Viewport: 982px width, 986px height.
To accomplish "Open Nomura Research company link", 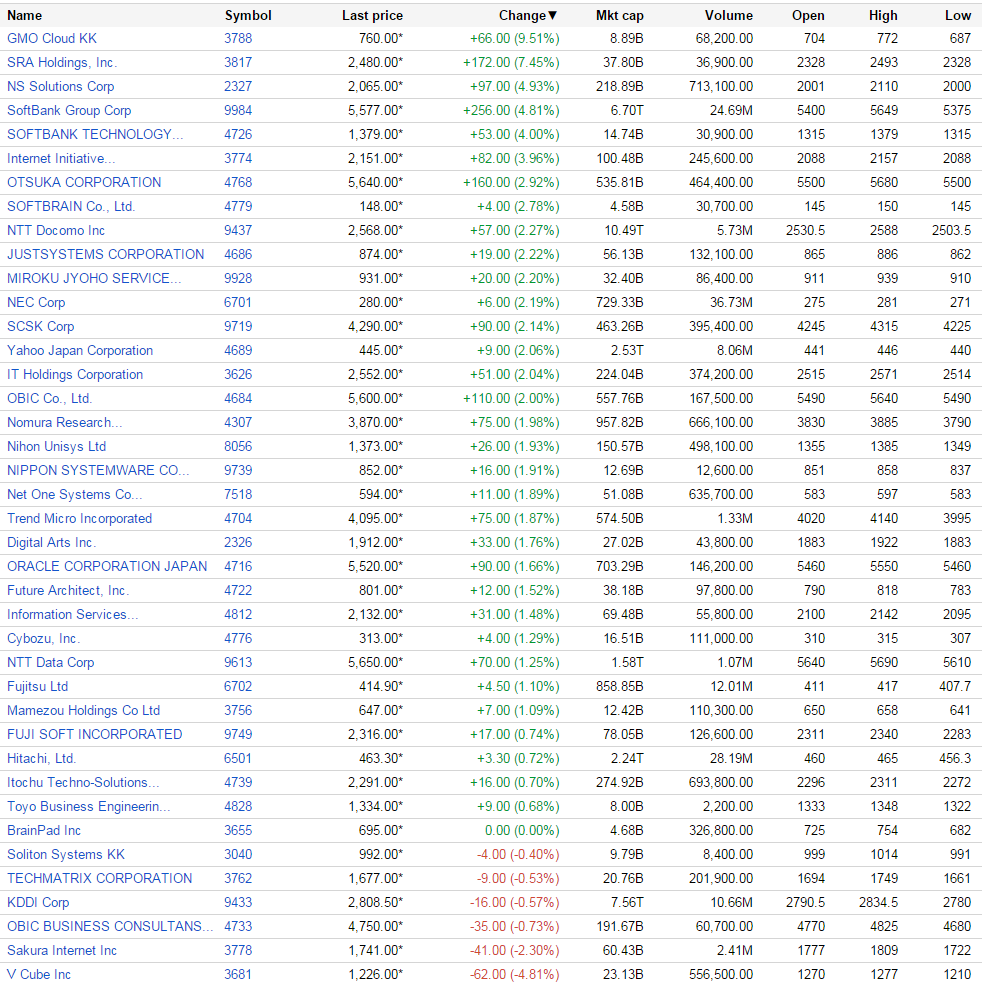I will (x=64, y=423).
